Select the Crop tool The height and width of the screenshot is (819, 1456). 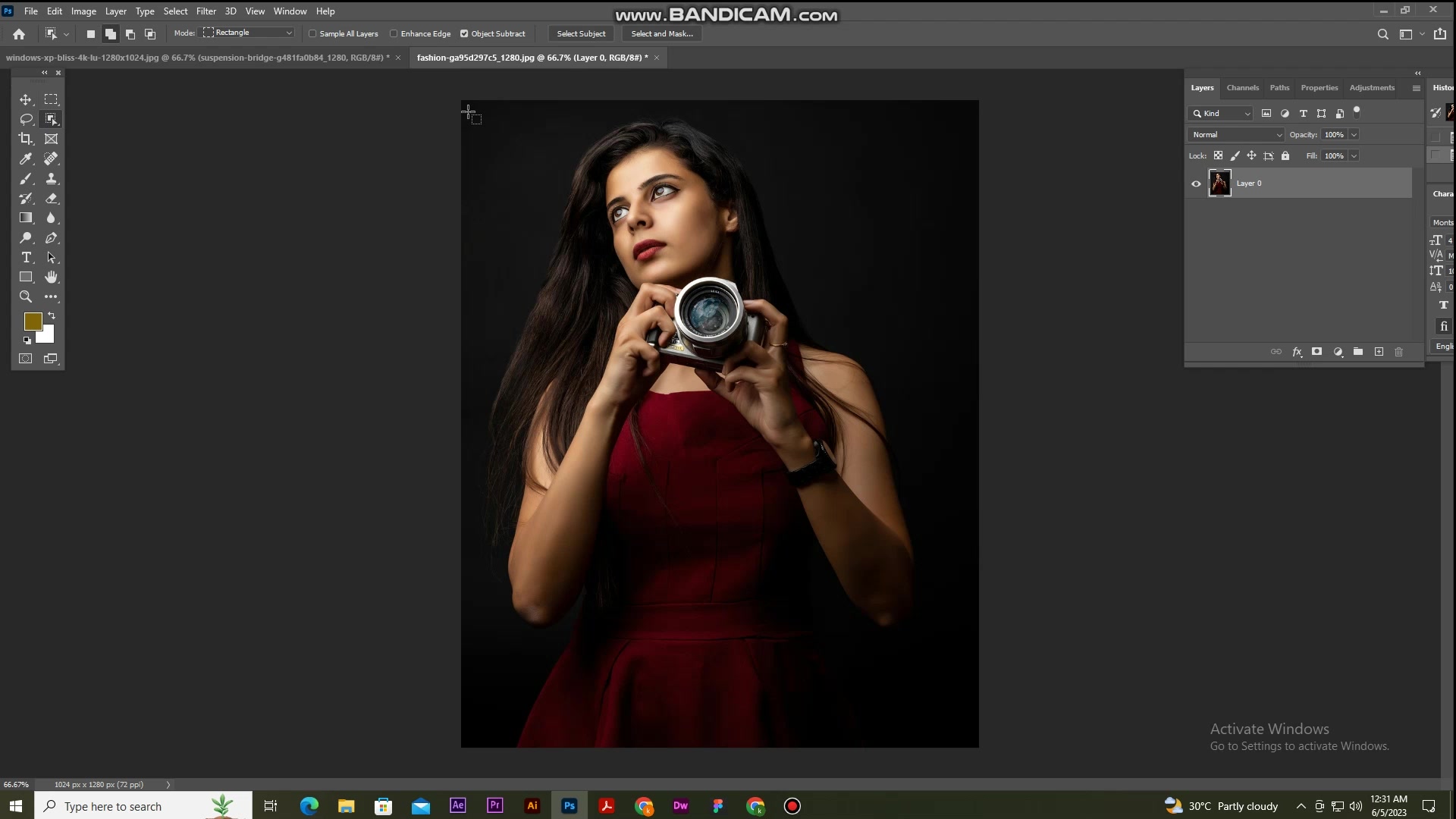(26, 139)
